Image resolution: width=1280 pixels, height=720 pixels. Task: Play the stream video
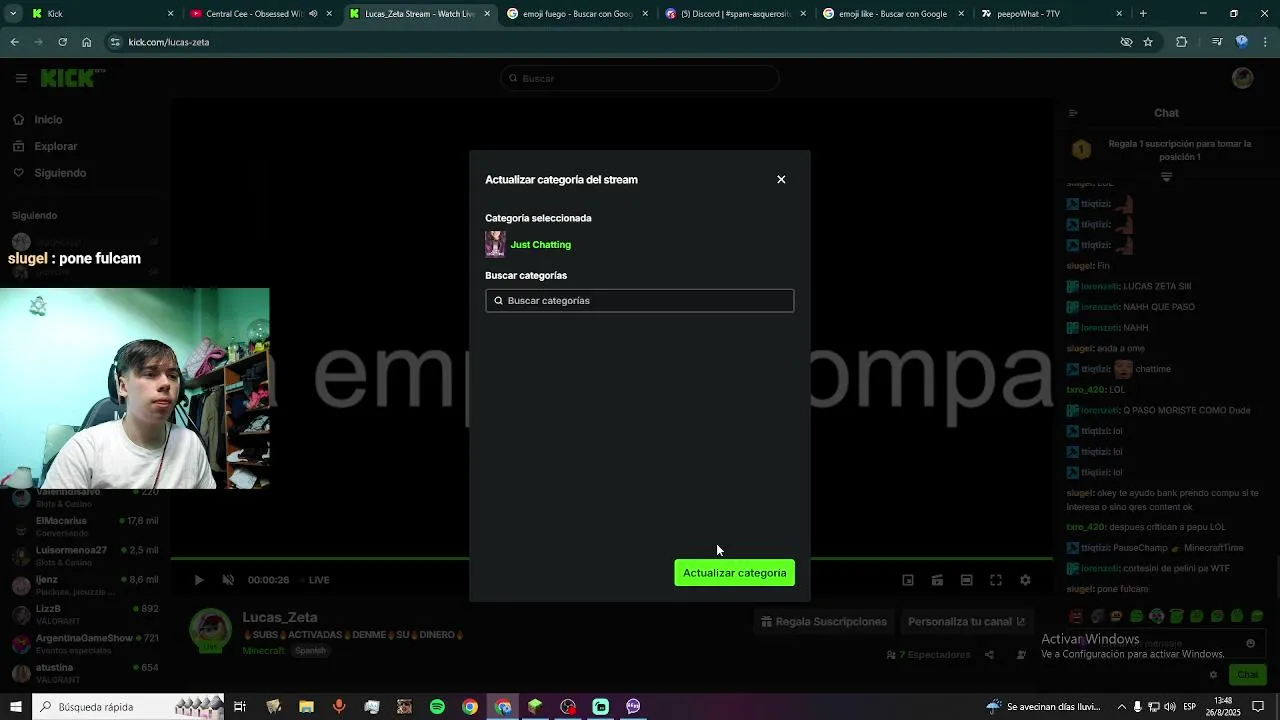(x=199, y=580)
